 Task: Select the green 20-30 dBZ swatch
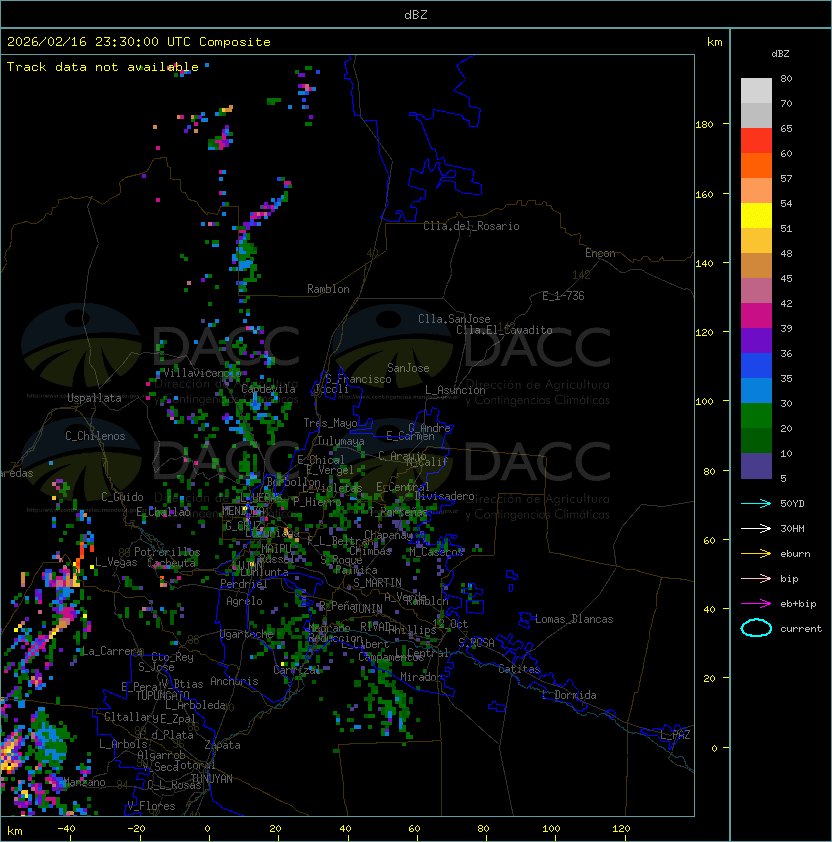pos(756,415)
